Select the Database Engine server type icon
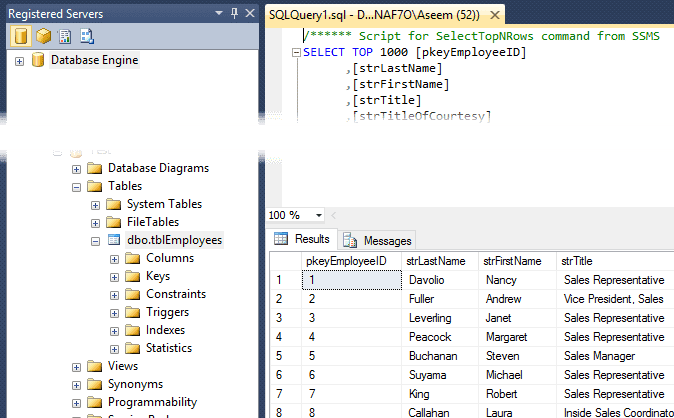Viewport: 674px width, 418px height. pos(21,37)
